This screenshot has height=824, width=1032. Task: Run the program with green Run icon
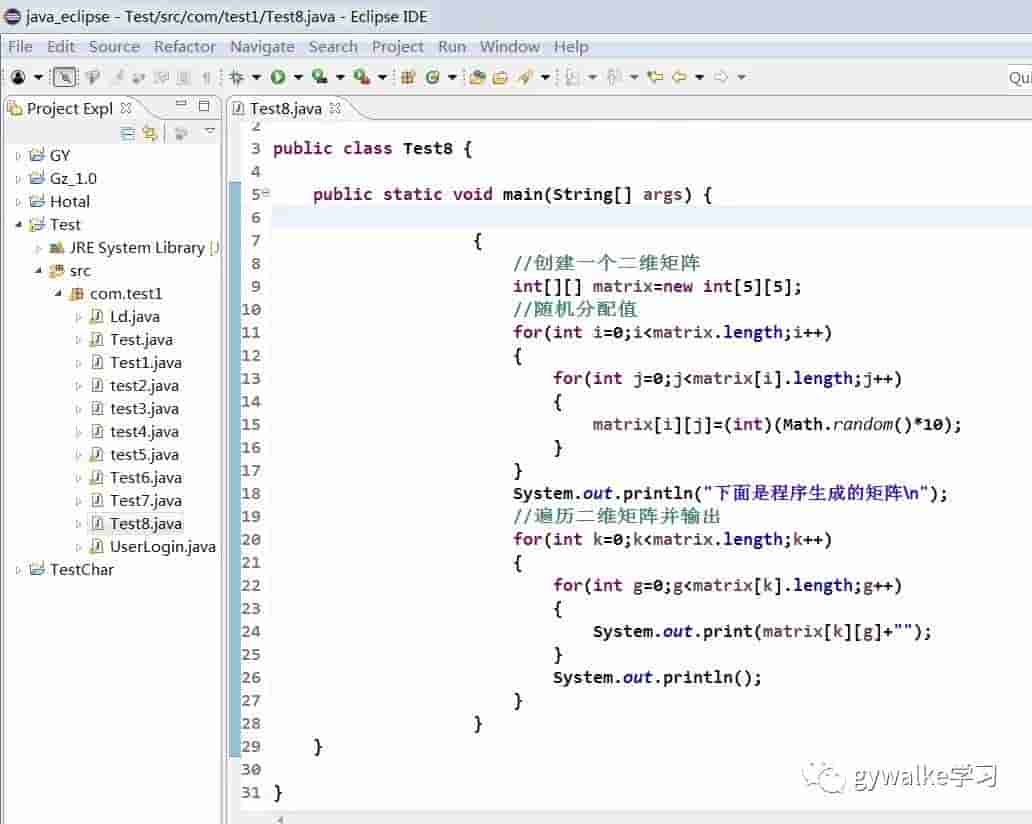[278, 77]
